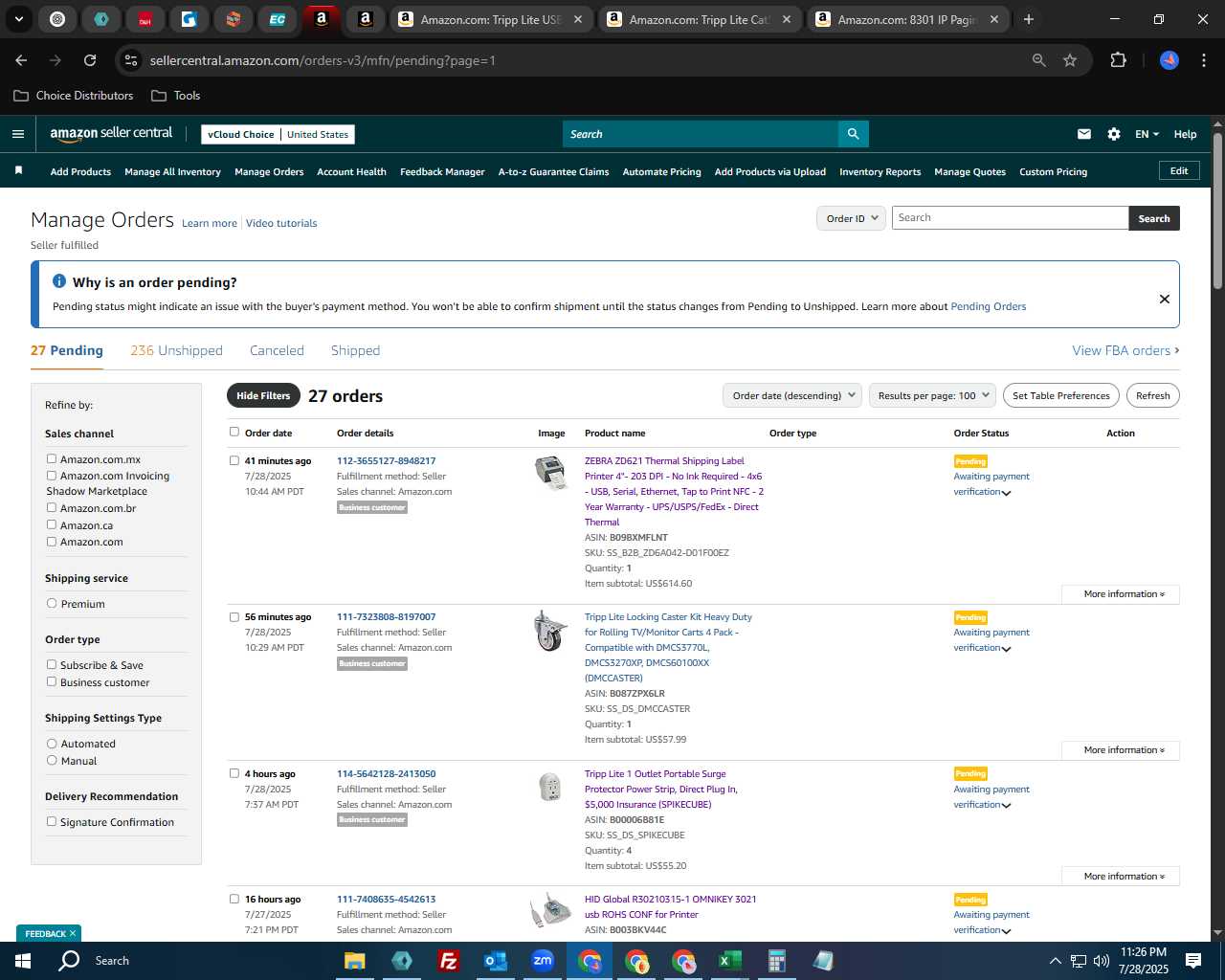The width and height of the screenshot is (1225, 980).
Task: Open the Order ID search type dropdown
Action: 851,218
